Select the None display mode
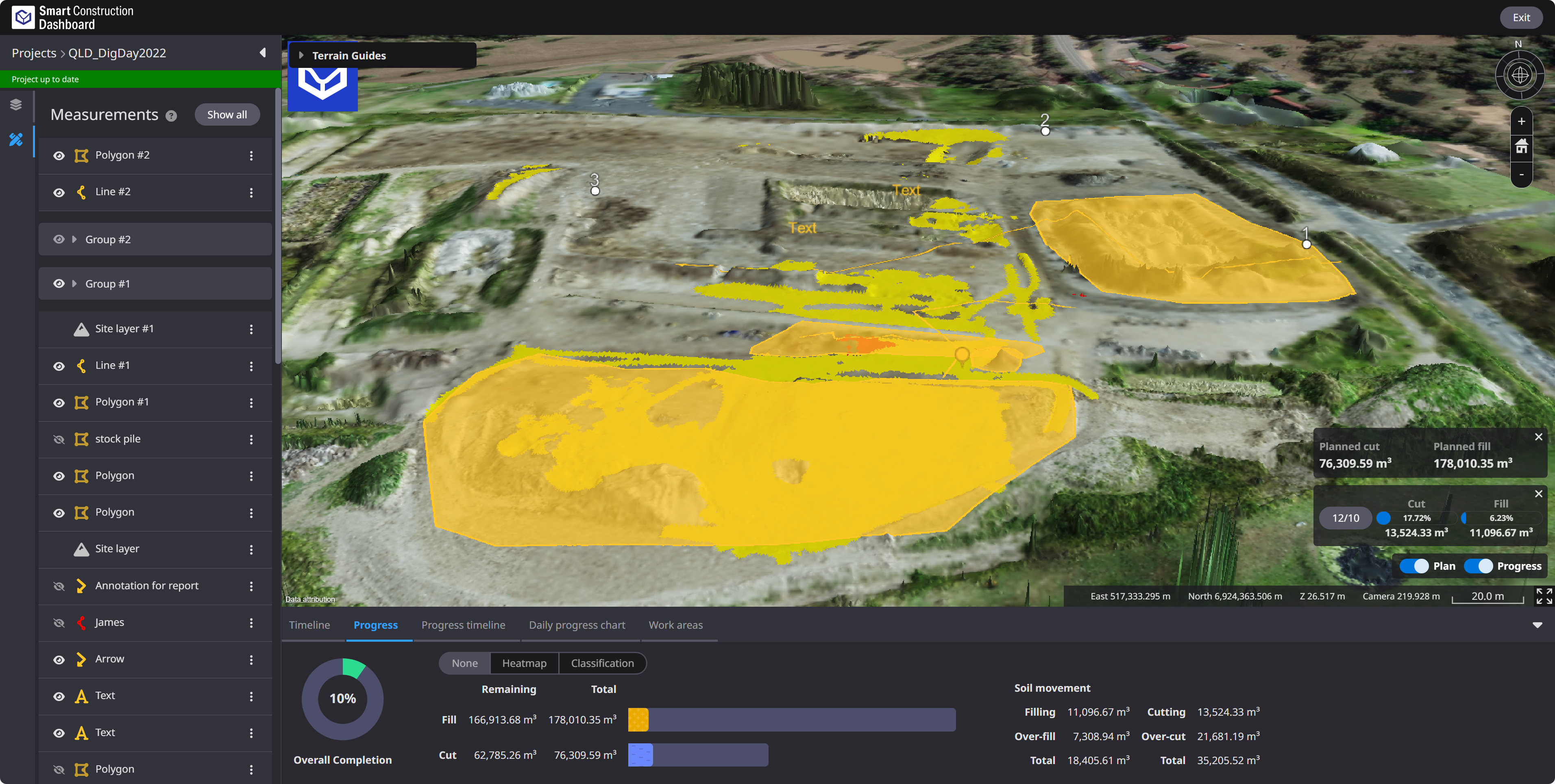 (464, 663)
